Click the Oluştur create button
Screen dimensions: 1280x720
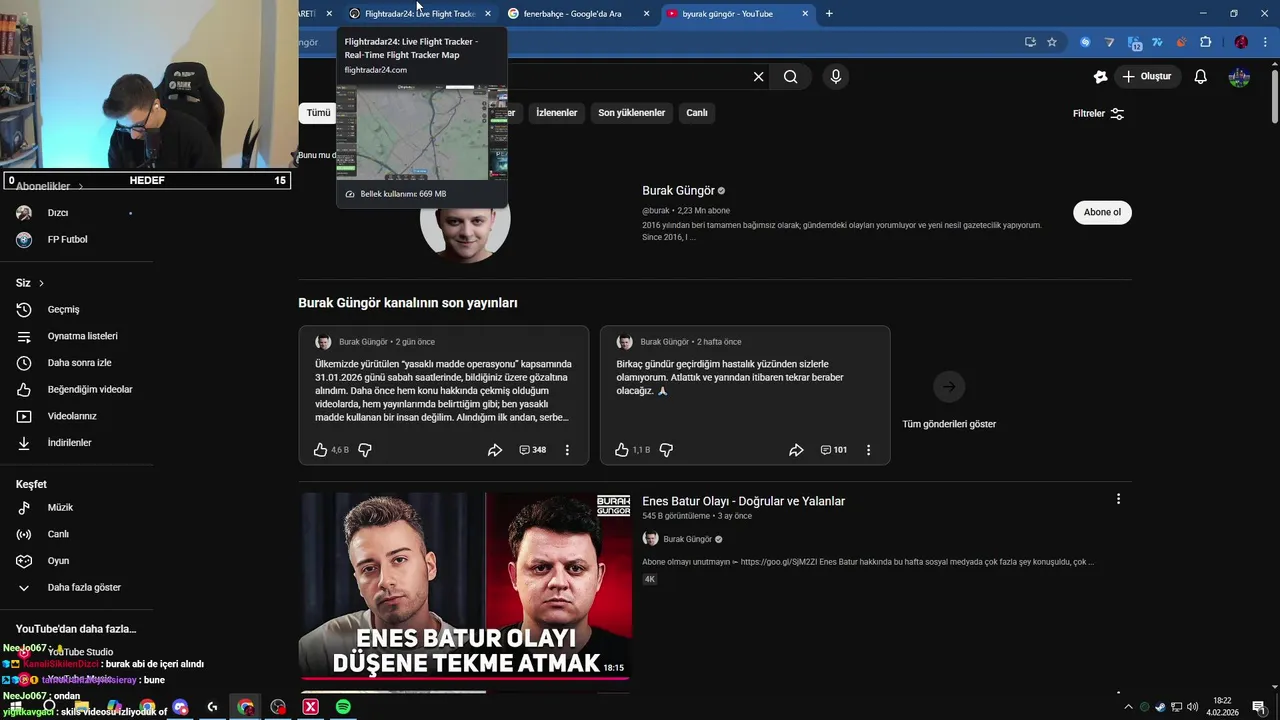click(1147, 77)
